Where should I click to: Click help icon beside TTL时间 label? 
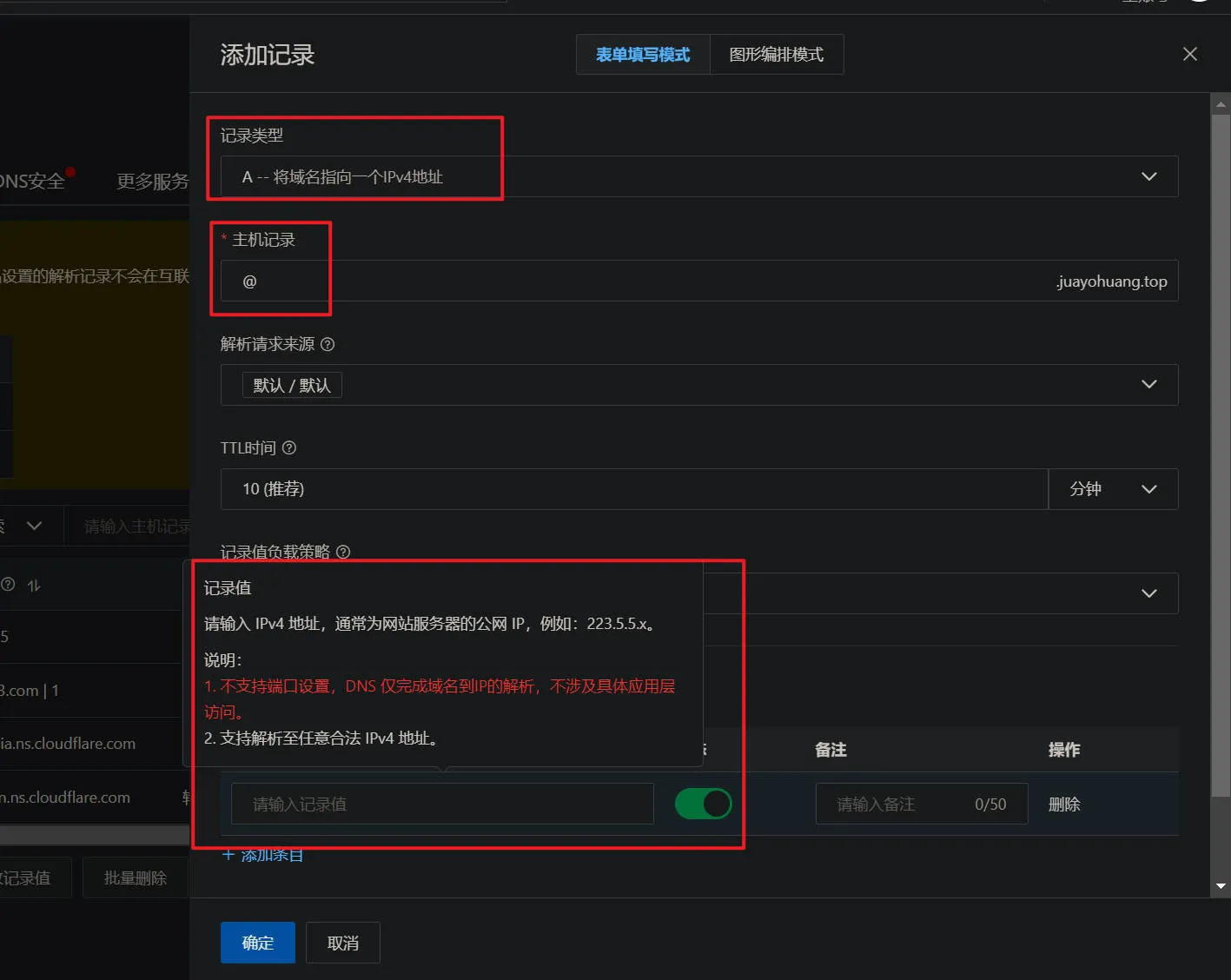tap(289, 447)
